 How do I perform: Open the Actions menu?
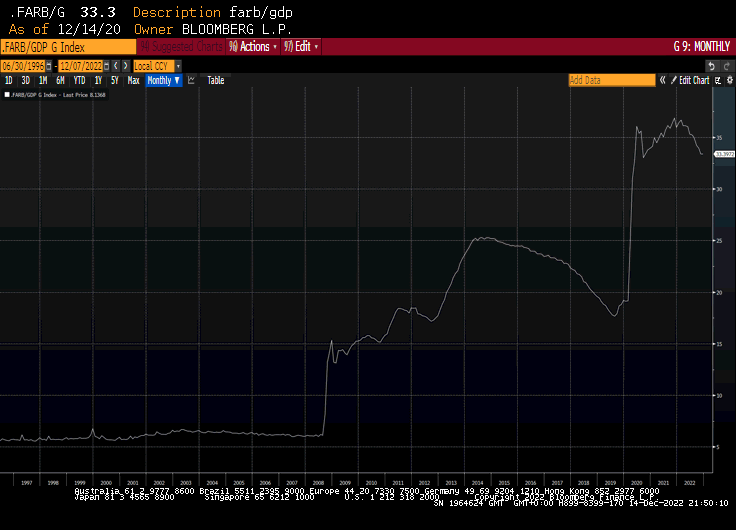(253, 47)
